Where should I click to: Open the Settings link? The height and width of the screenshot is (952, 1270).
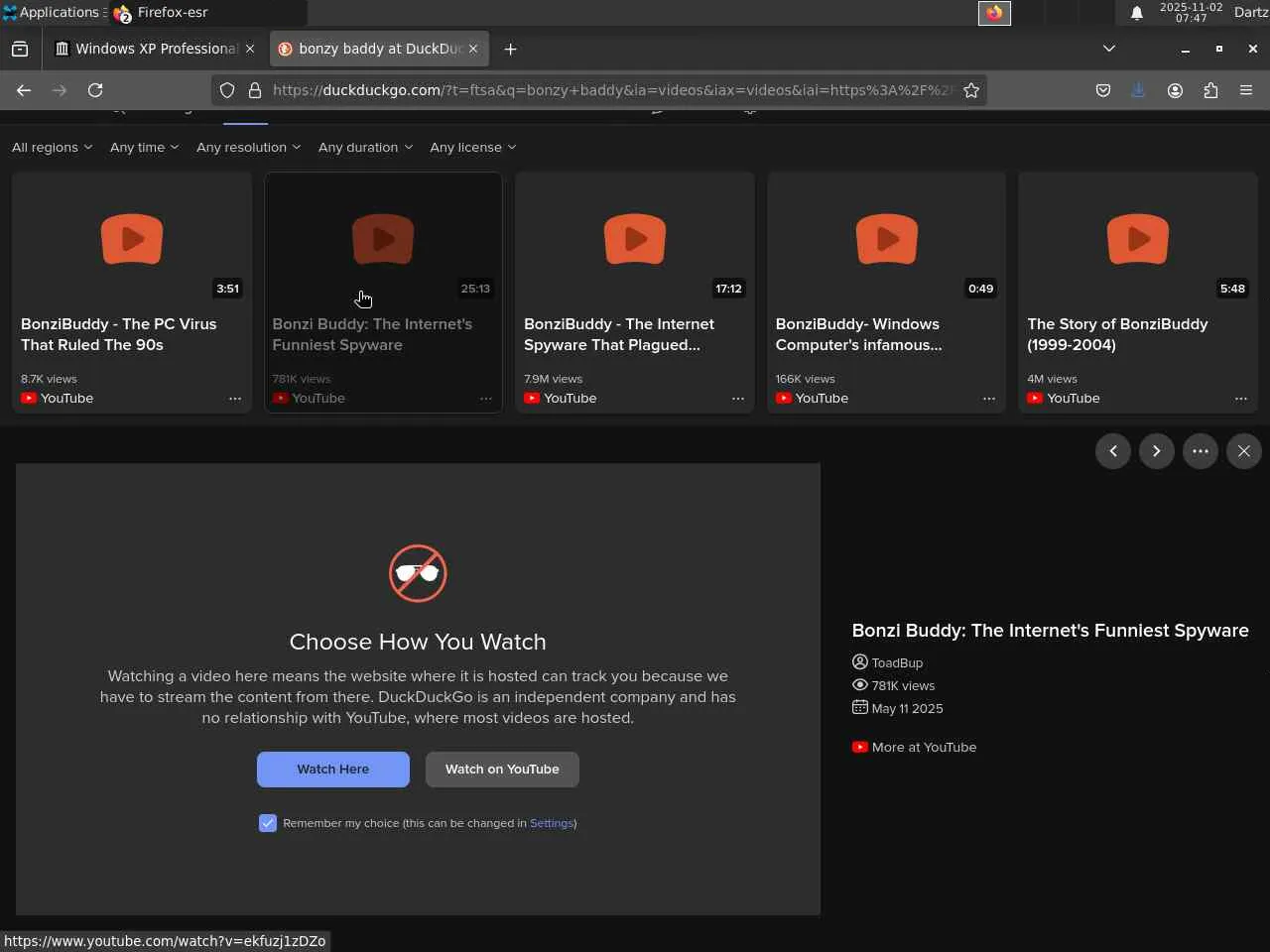(x=552, y=823)
